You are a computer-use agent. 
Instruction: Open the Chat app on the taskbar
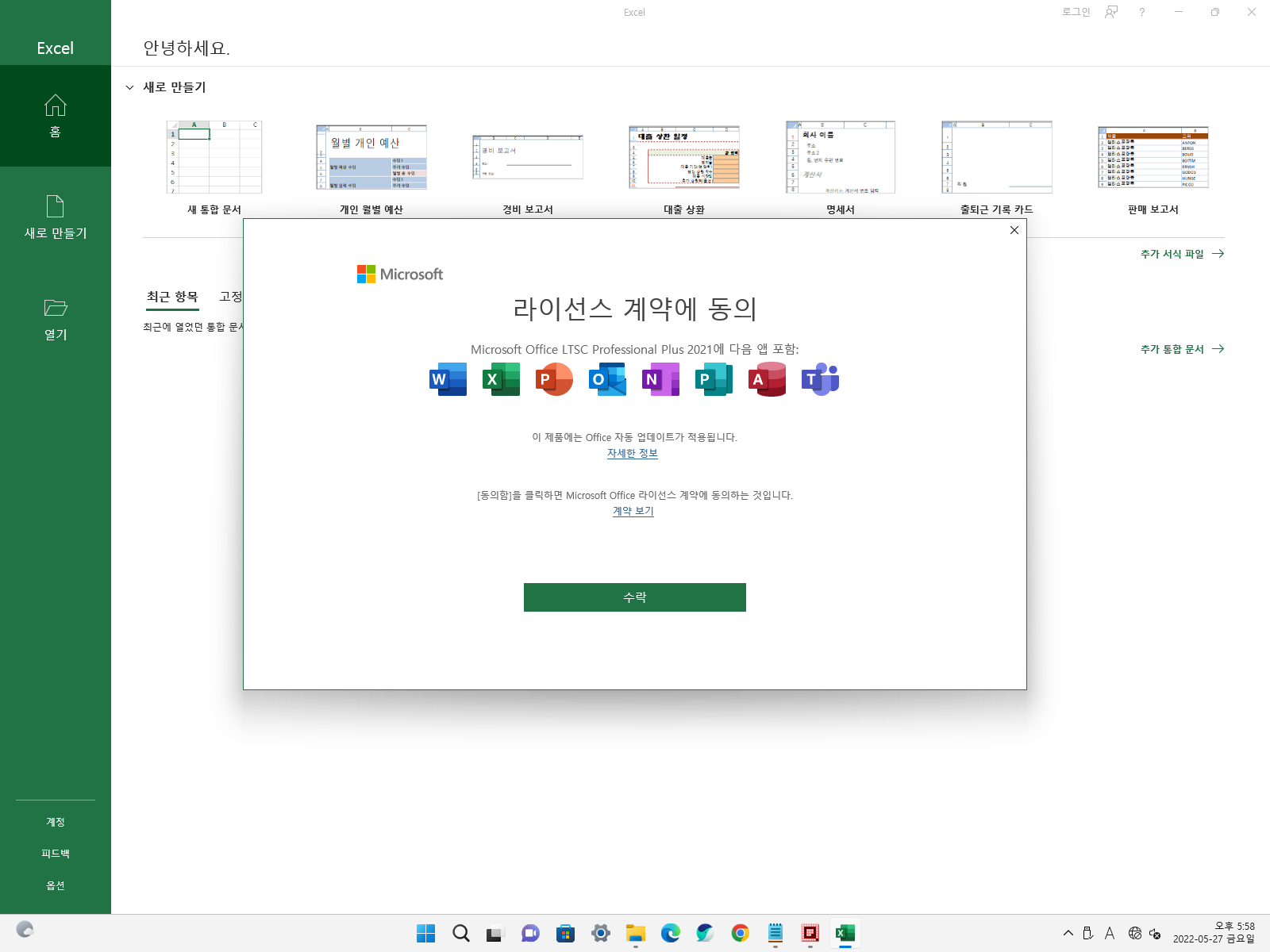point(530,934)
